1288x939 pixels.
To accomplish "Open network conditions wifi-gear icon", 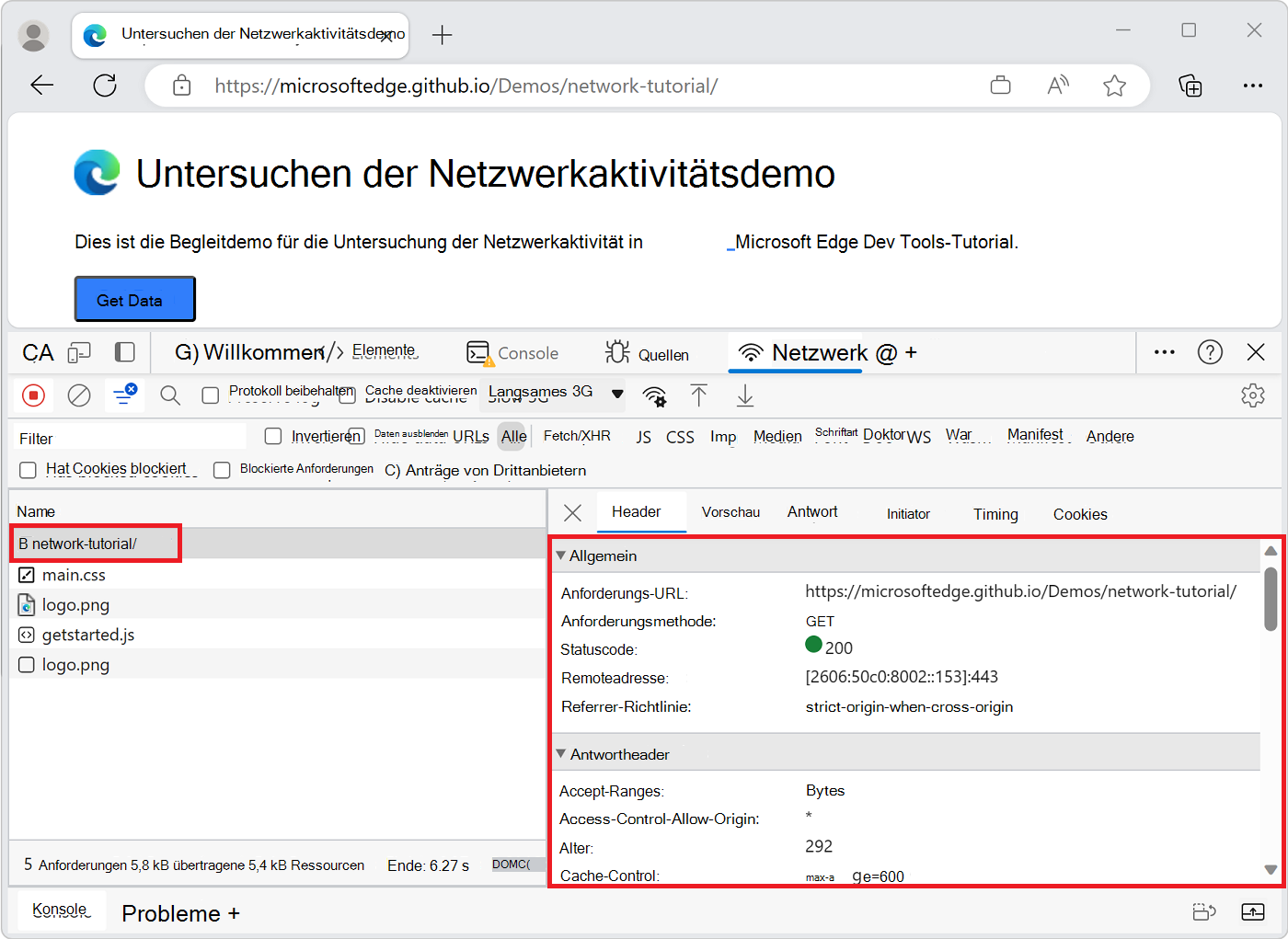I will coord(654,396).
